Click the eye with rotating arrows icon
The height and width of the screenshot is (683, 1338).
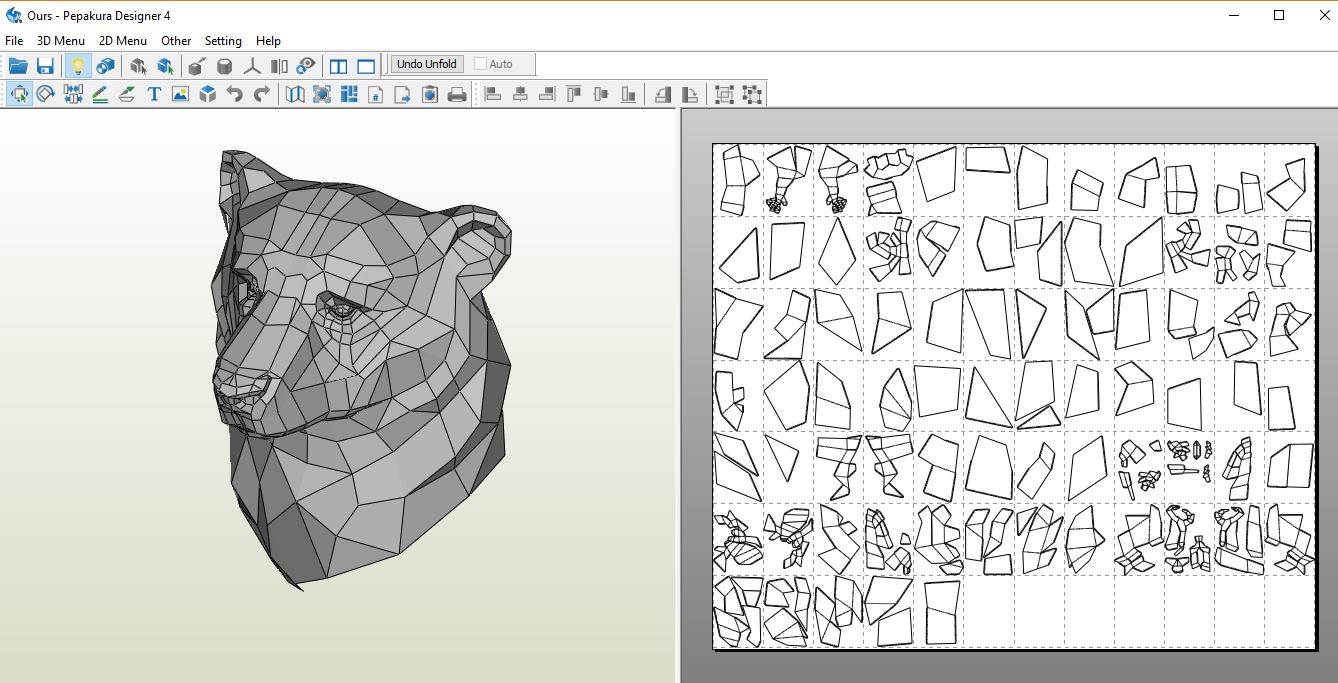(x=306, y=66)
